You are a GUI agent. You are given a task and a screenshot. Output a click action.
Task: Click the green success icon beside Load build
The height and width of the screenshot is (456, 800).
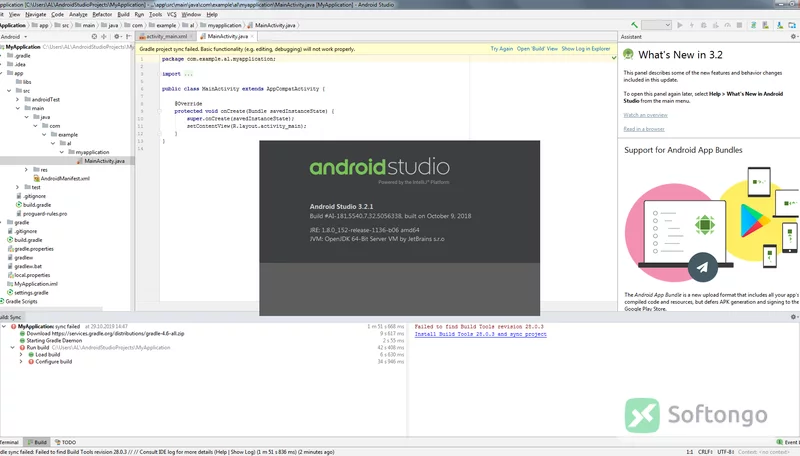pyautogui.click(x=31, y=354)
